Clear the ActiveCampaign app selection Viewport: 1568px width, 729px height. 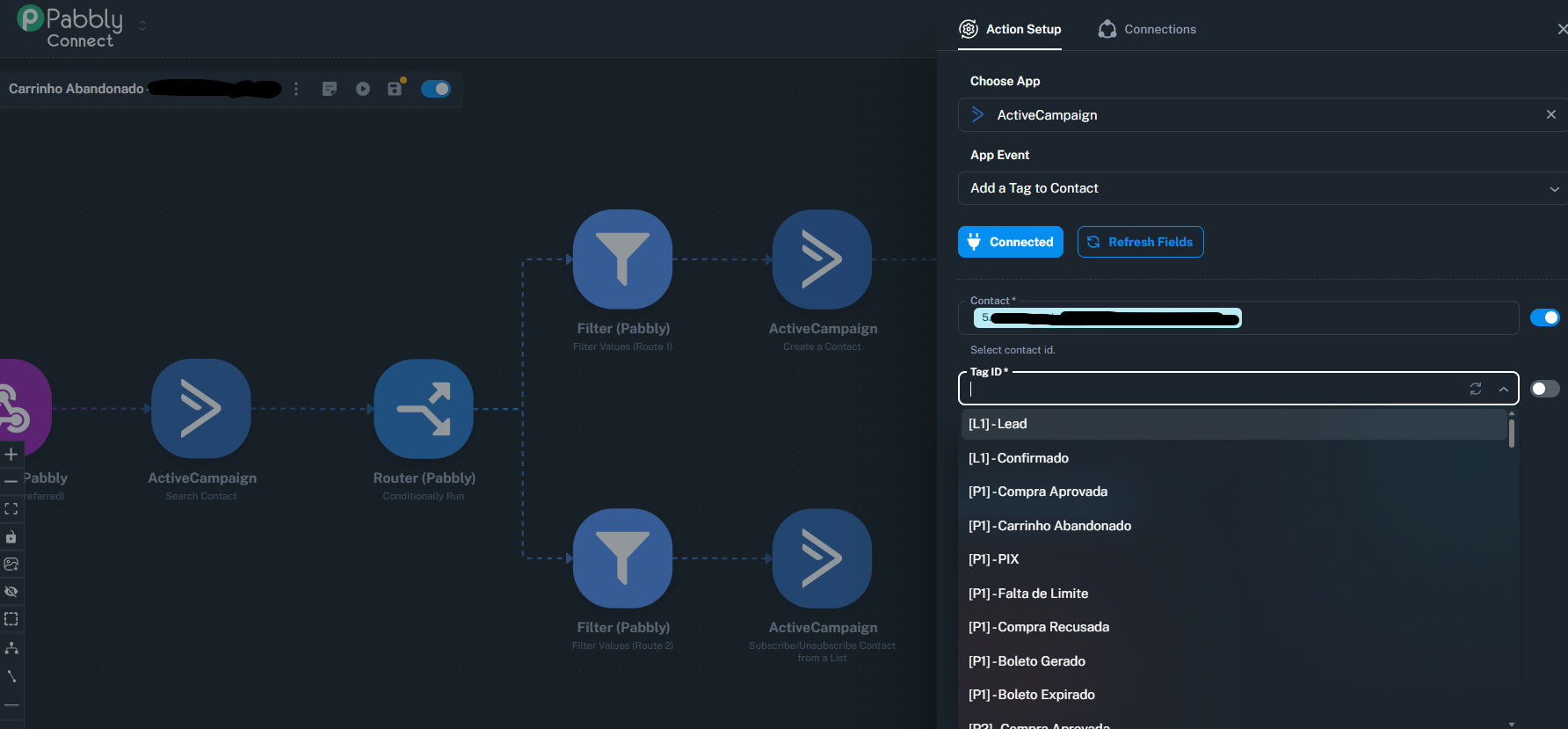pos(1551,114)
